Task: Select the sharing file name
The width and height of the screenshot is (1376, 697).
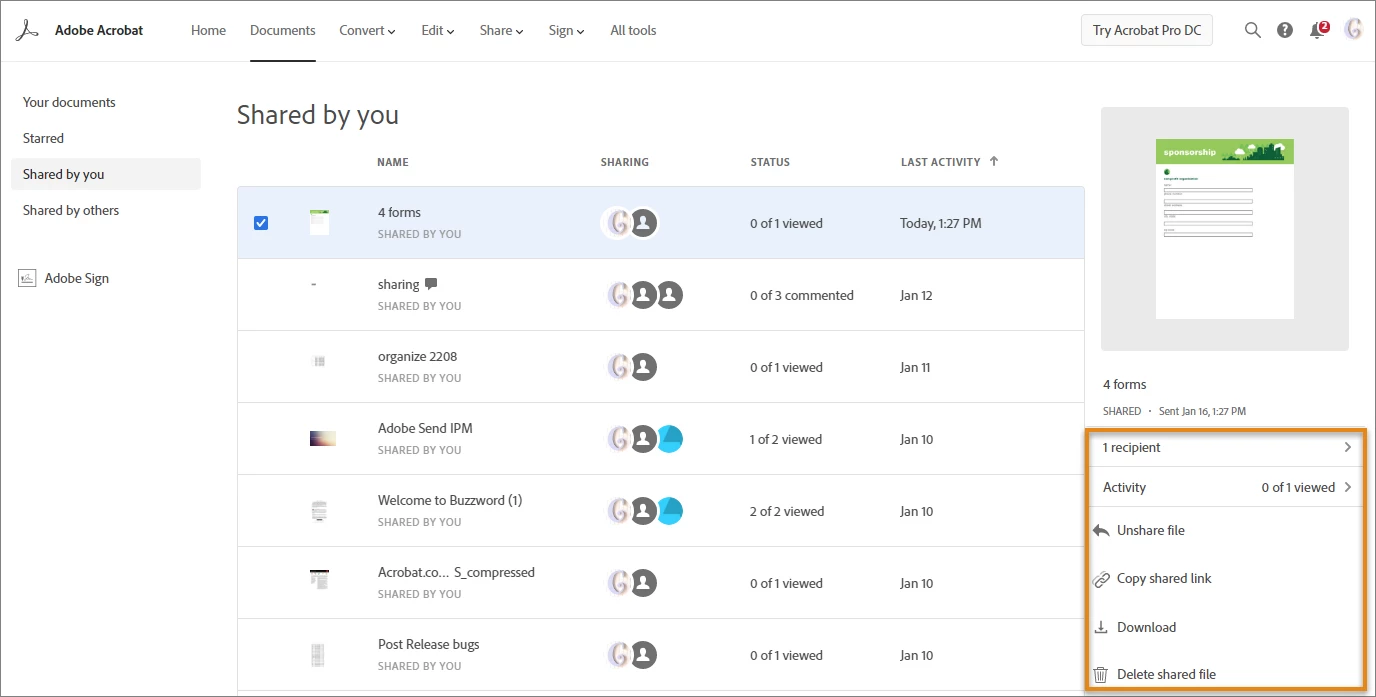Action: click(x=399, y=284)
